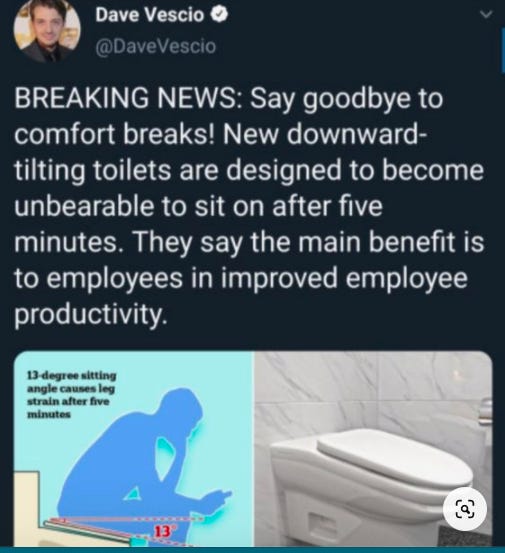Select the BREAKING NEWS tweet text
505x553 pixels.
pyautogui.click(x=249, y=206)
